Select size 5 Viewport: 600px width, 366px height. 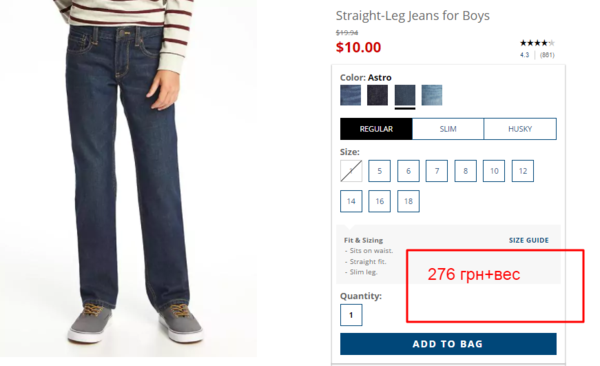(380, 171)
